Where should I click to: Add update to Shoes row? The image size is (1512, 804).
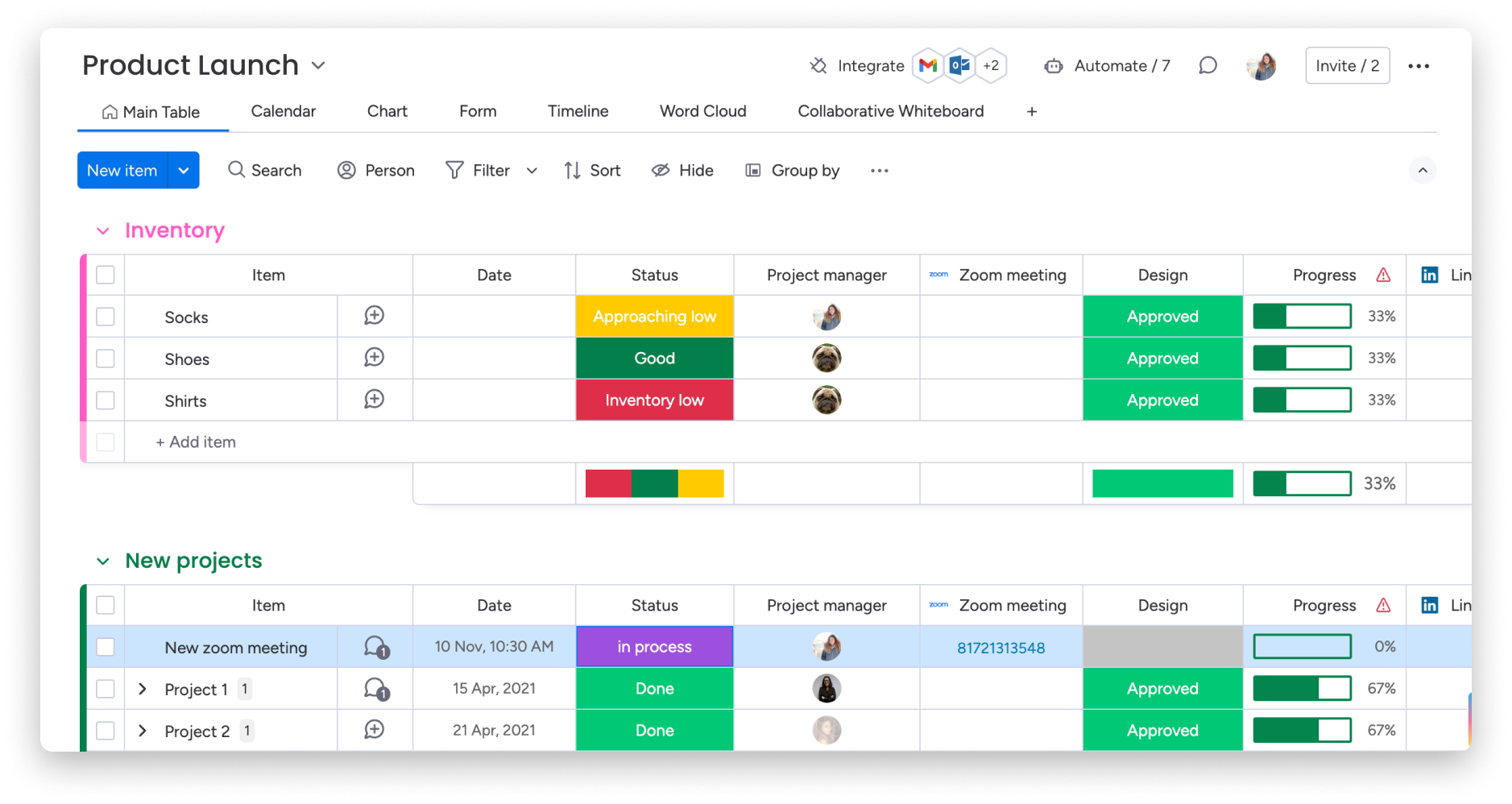click(374, 358)
